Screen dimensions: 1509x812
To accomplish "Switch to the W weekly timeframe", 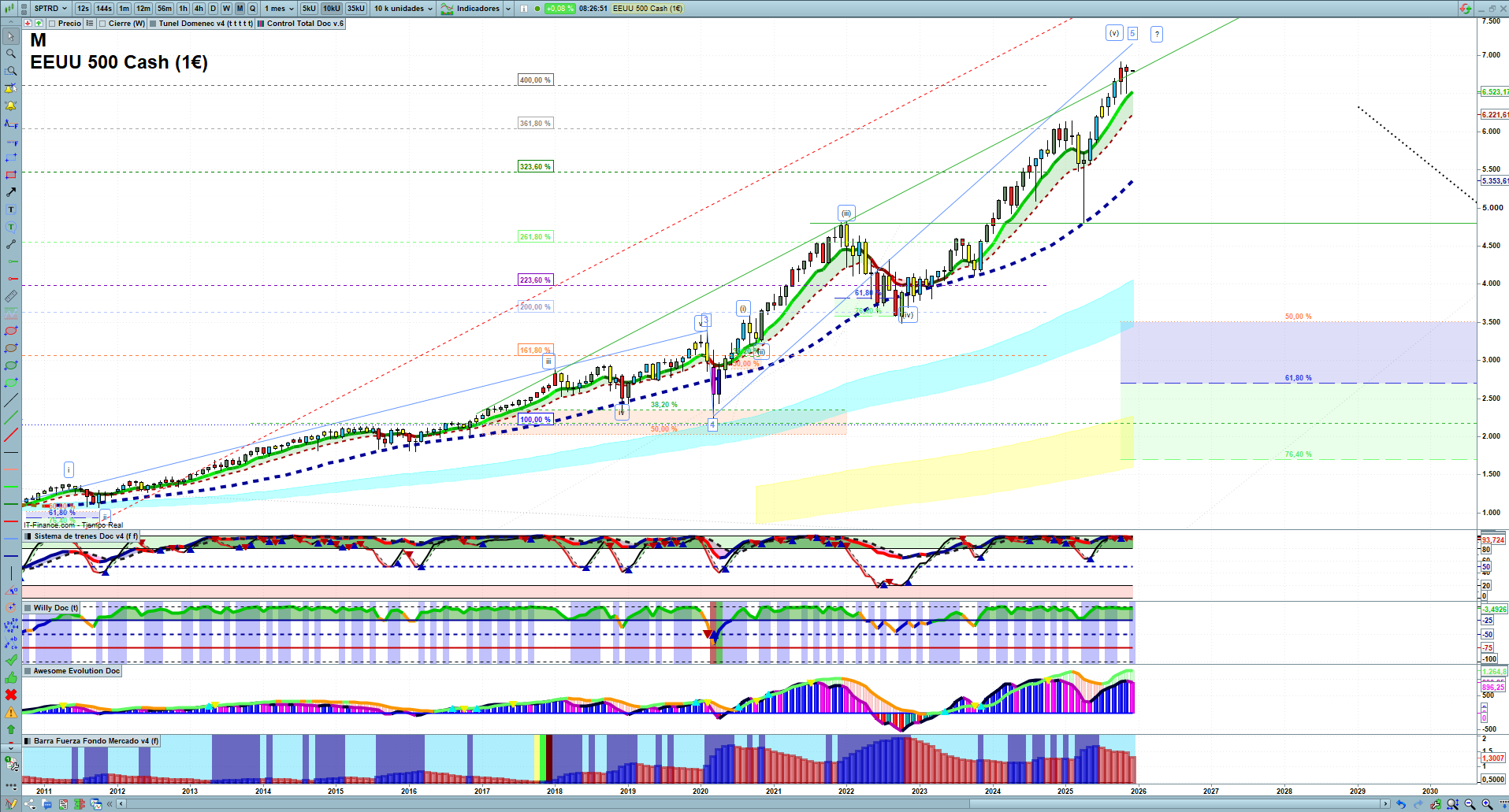I will pyautogui.click(x=226, y=9).
